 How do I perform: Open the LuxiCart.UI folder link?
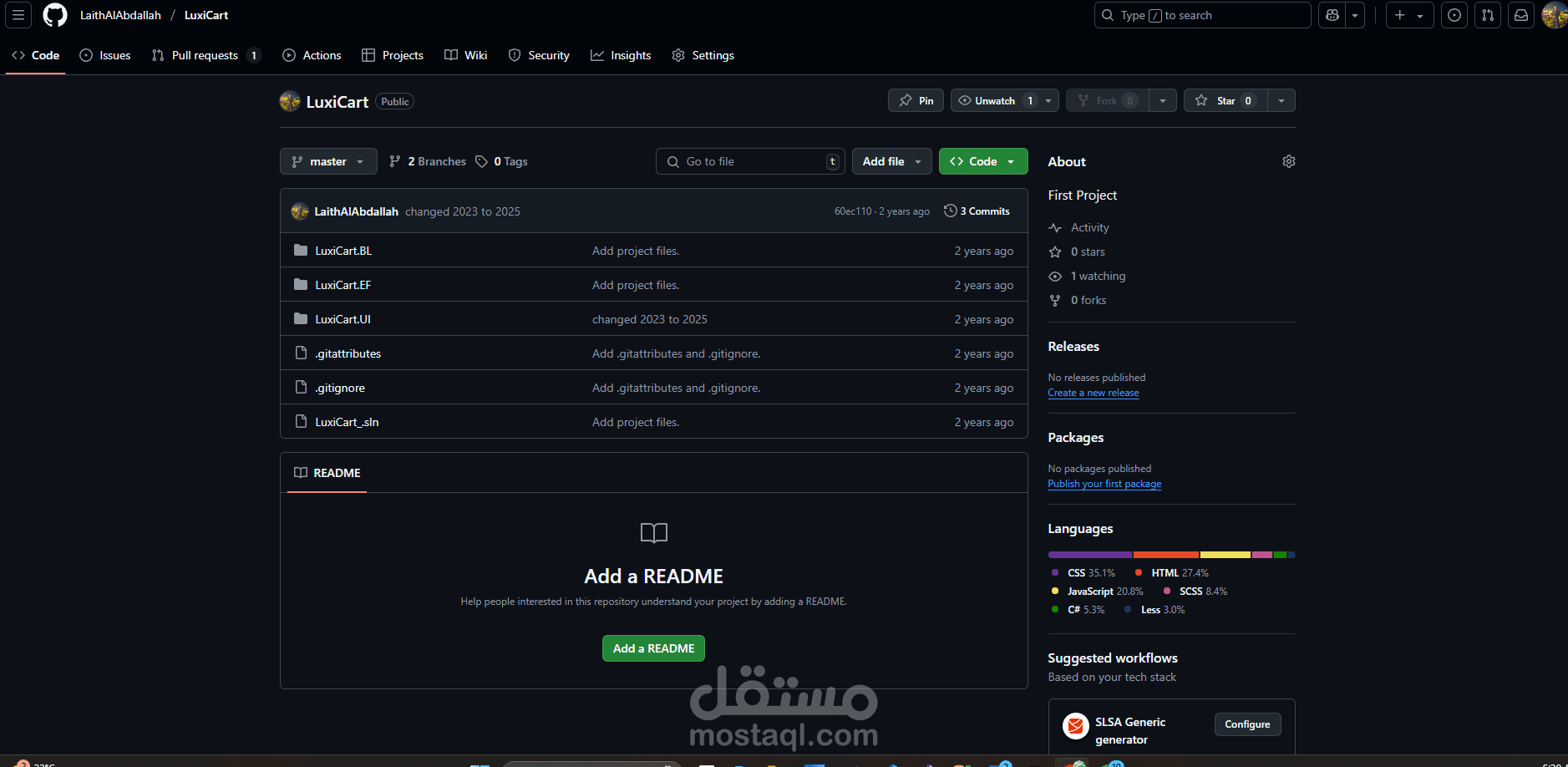pyautogui.click(x=343, y=319)
